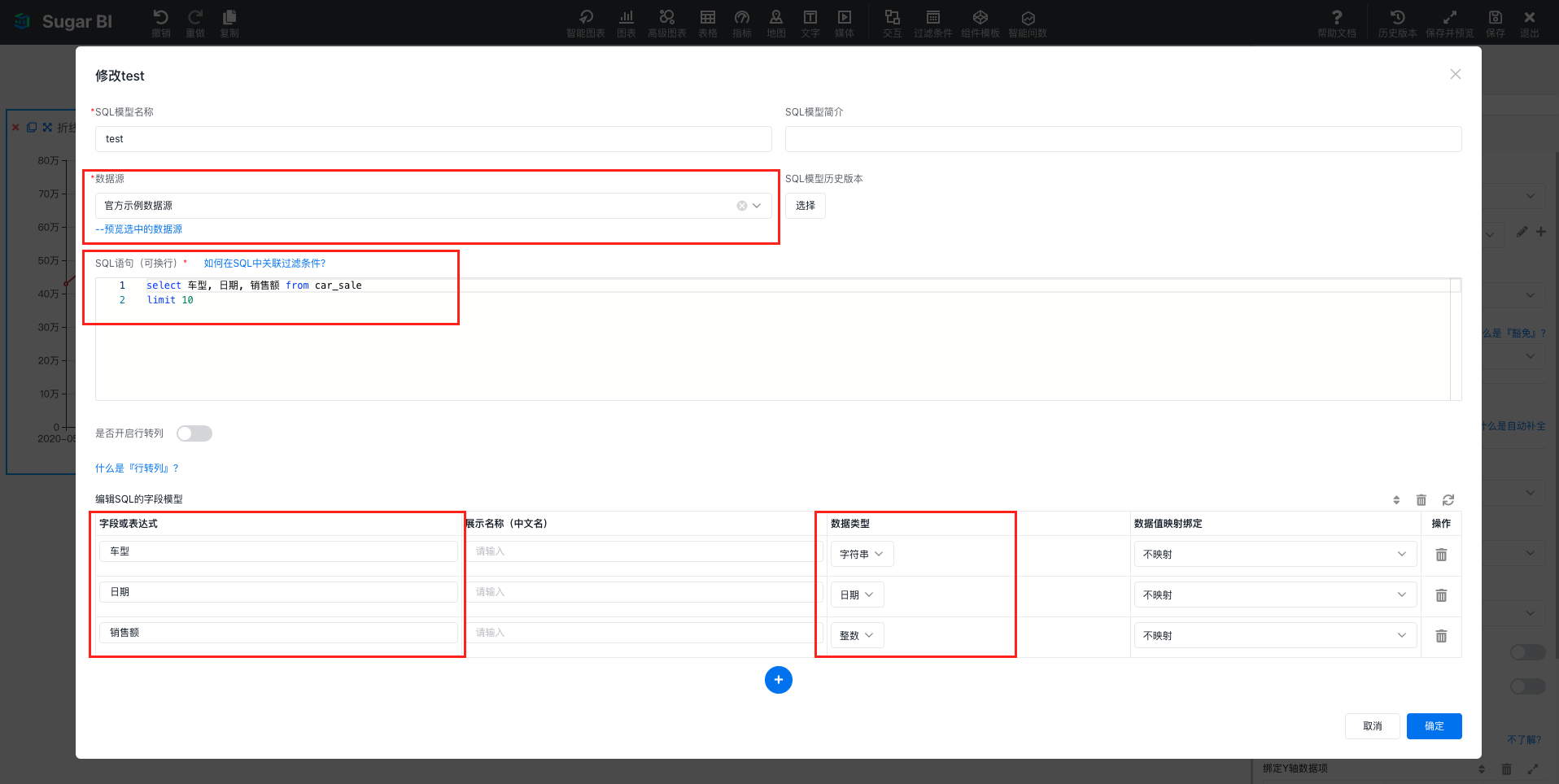Click the 字段或表达式 column header

click(x=129, y=524)
